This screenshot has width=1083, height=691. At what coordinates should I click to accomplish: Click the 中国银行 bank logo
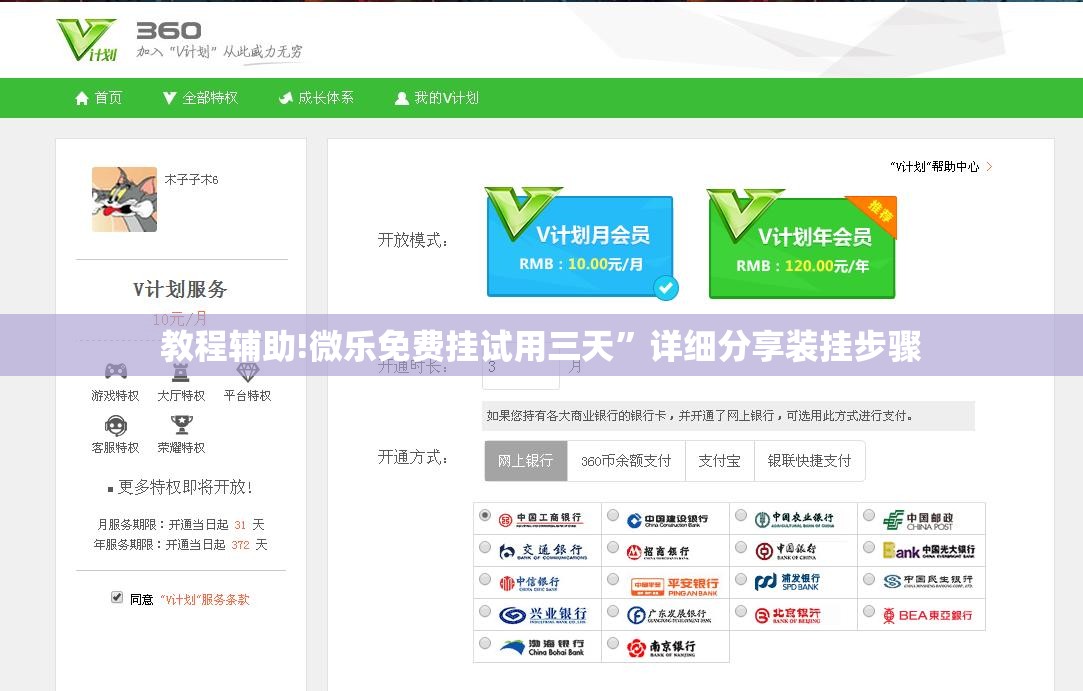click(x=786, y=551)
